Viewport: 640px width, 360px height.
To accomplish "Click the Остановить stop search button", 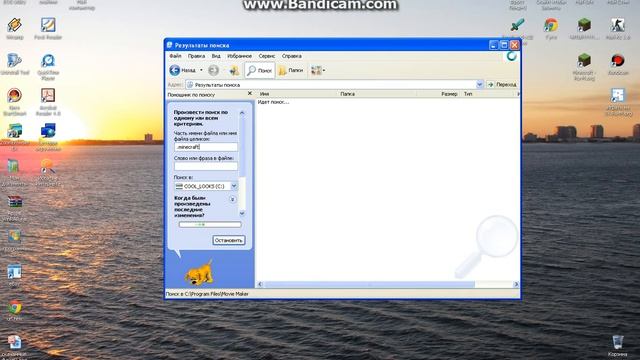I will [x=229, y=240].
